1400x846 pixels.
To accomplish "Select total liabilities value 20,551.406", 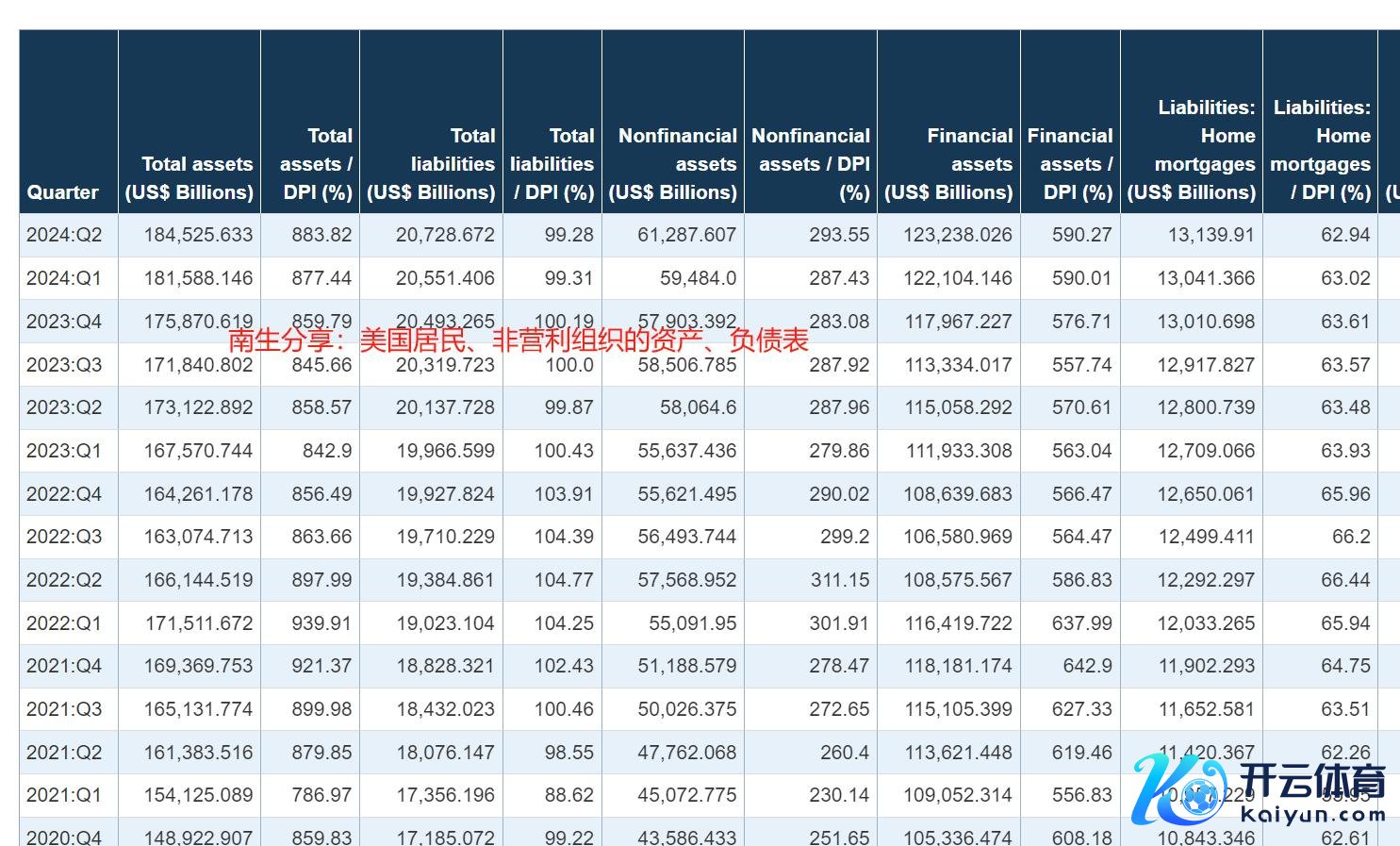I will pyautogui.click(x=445, y=278).
